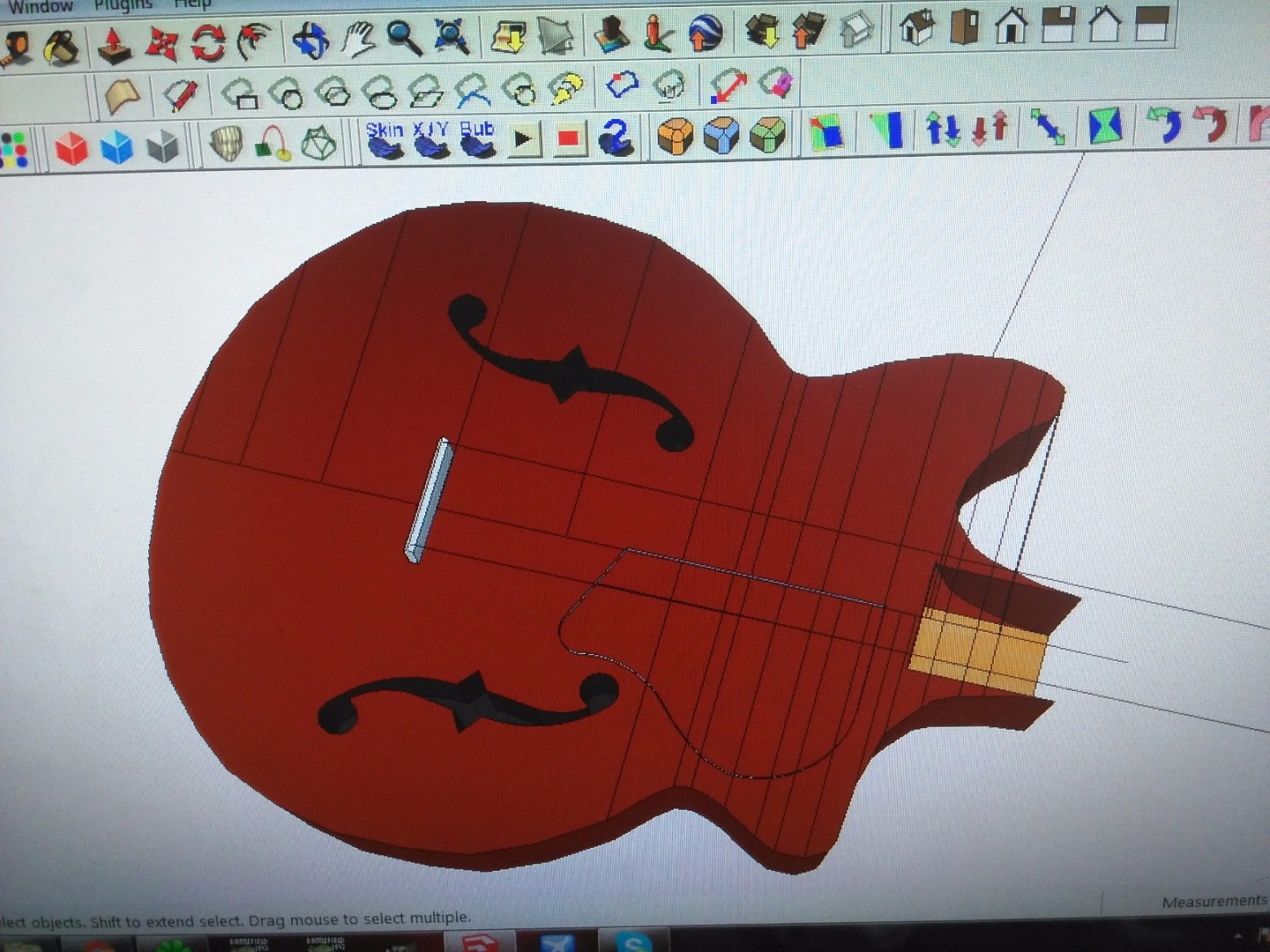Click the orange rounded corner box icon
The height and width of the screenshot is (952, 1270).
(x=676, y=136)
